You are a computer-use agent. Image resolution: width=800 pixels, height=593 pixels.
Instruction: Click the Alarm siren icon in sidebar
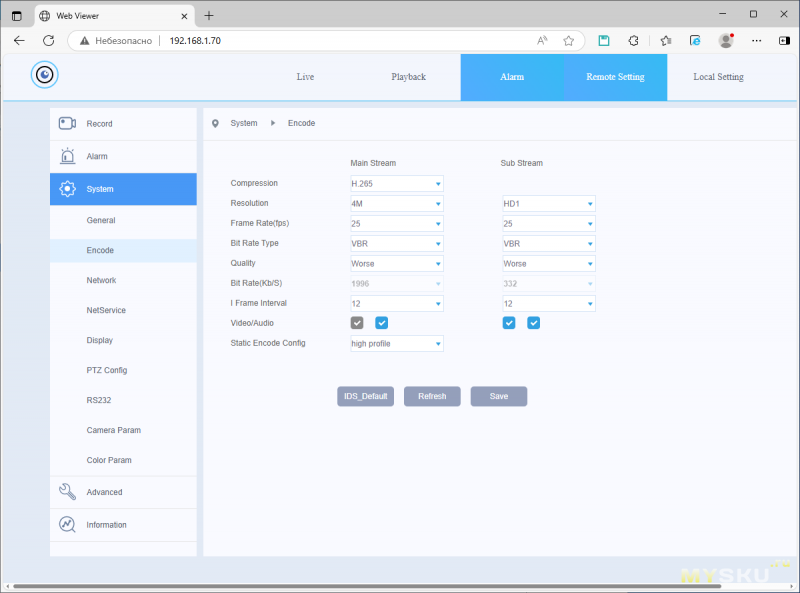[x=67, y=156]
